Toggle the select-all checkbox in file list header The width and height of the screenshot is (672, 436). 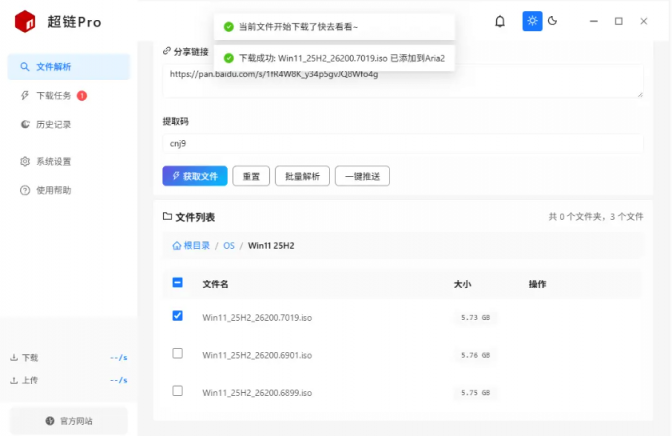[178, 283]
